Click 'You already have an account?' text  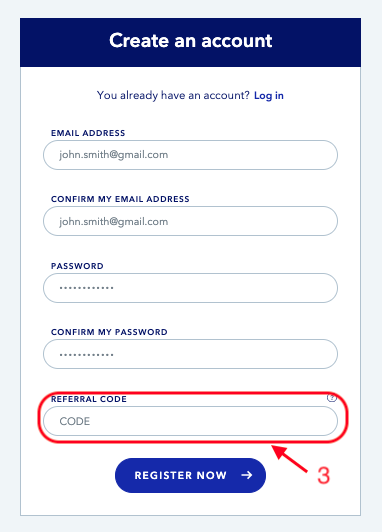[173, 96]
